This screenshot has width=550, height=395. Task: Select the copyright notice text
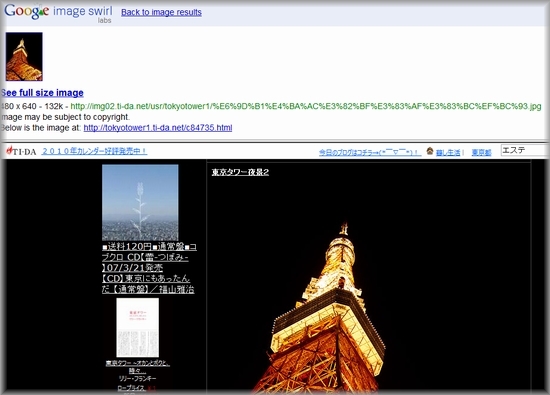click(65, 117)
